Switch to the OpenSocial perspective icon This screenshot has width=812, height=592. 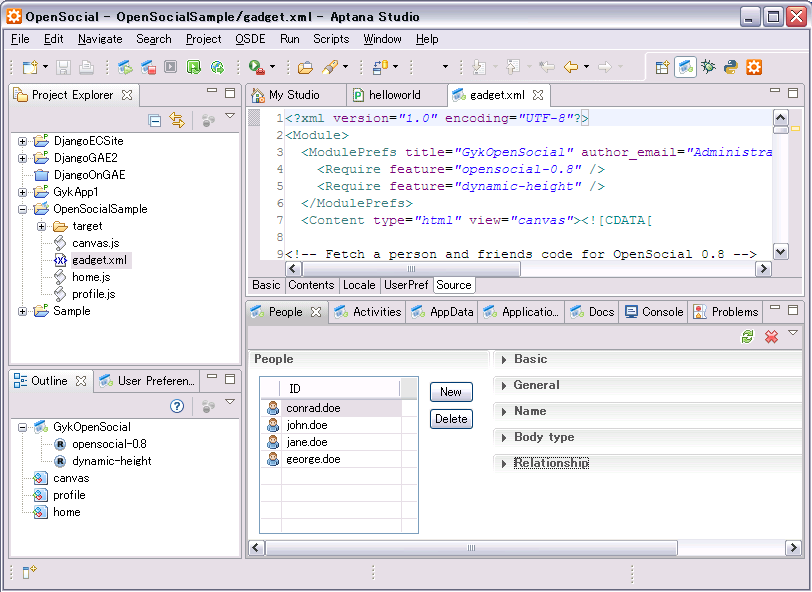point(685,67)
